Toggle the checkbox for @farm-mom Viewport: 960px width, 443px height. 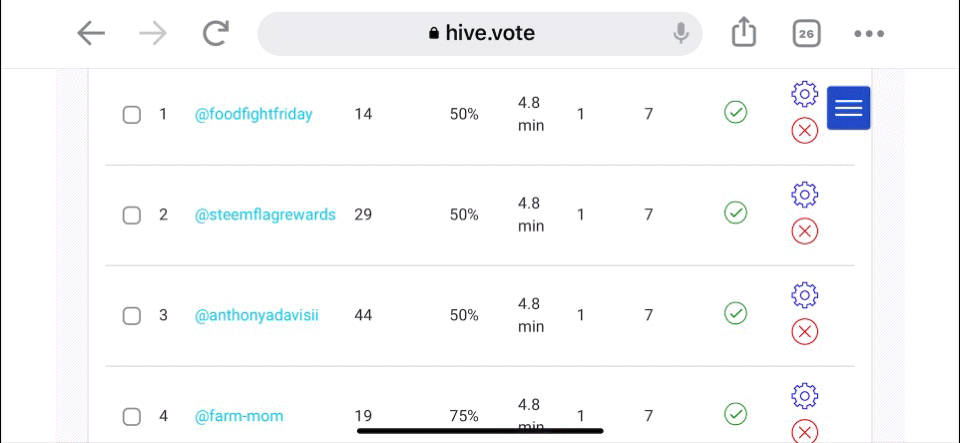132,417
